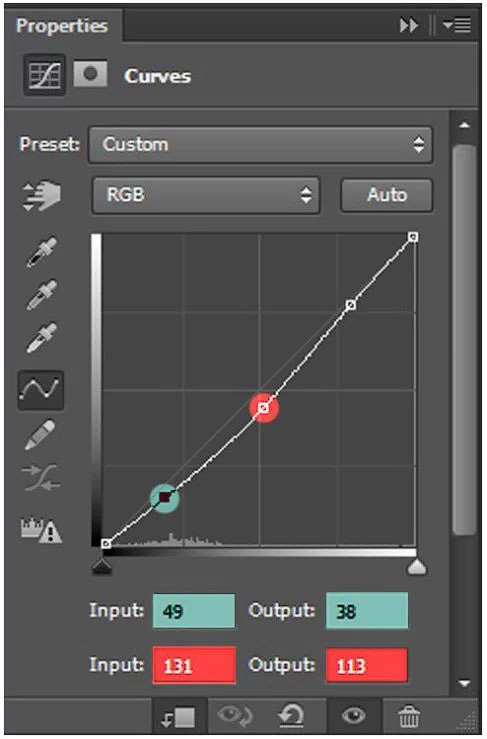The image size is (487, 739).
Task: Click the layer mask icon beside Curves
Action: click(x=90, y=74)
